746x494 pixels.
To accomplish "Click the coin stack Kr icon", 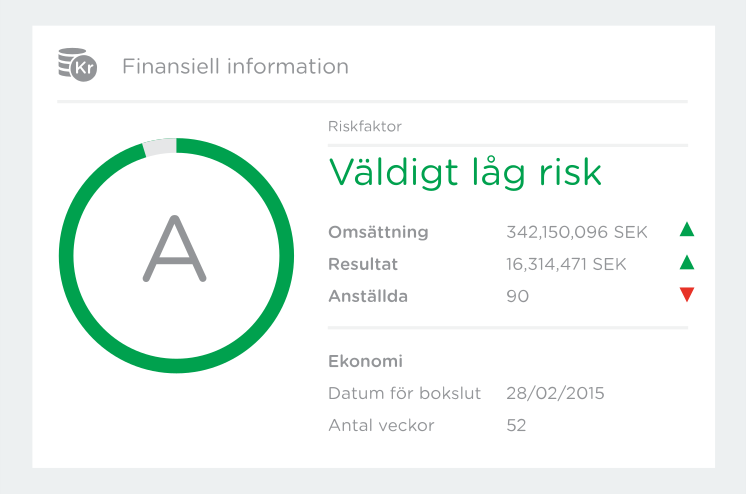I will 78,65.
